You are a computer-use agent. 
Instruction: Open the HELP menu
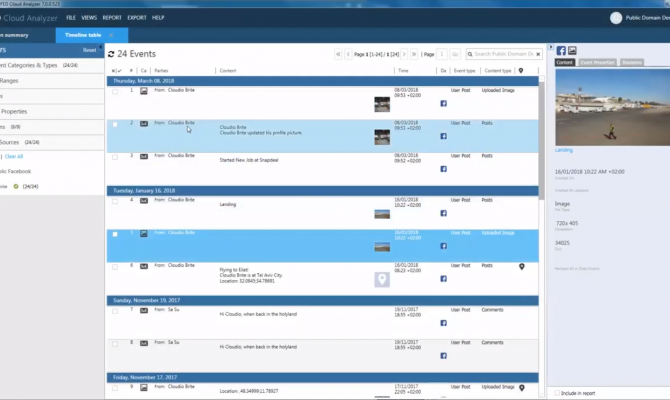pos(158,18)
